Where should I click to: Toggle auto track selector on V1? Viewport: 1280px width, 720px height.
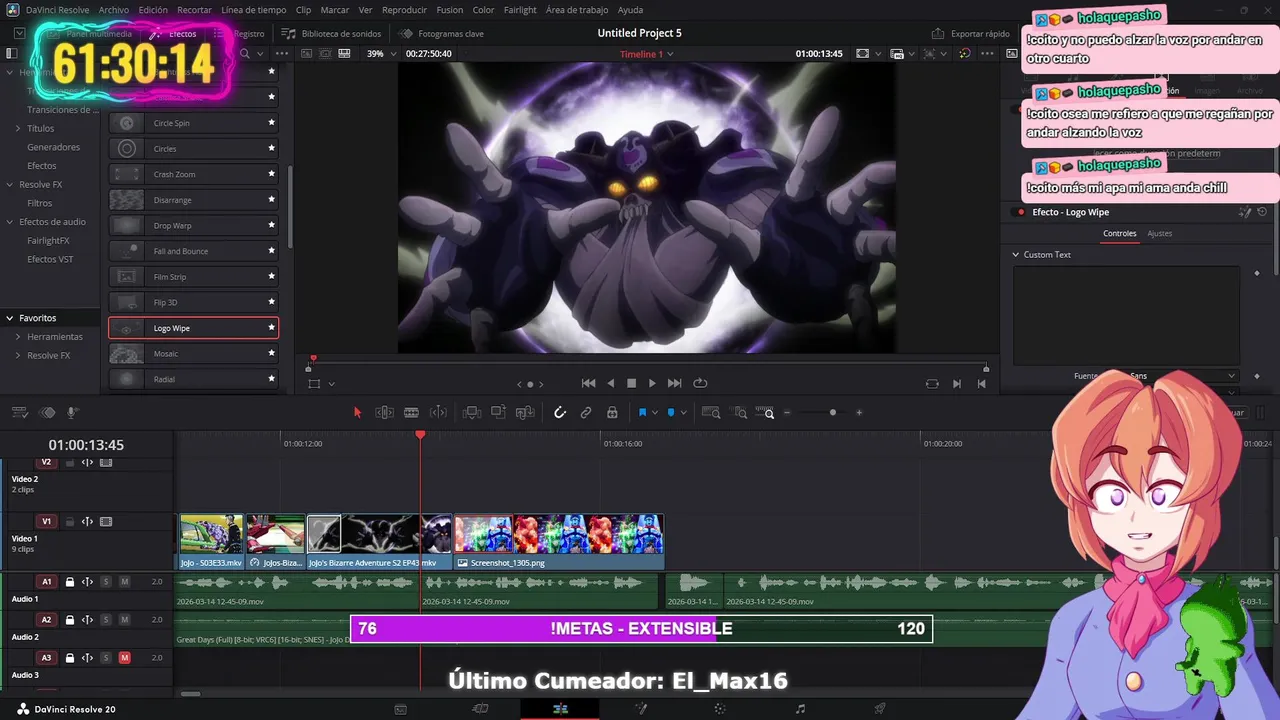coord(87,521)
